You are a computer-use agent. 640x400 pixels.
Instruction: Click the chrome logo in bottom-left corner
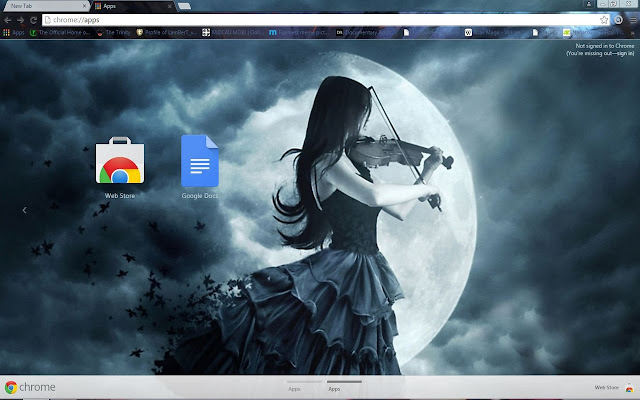(x=30, y=387)
